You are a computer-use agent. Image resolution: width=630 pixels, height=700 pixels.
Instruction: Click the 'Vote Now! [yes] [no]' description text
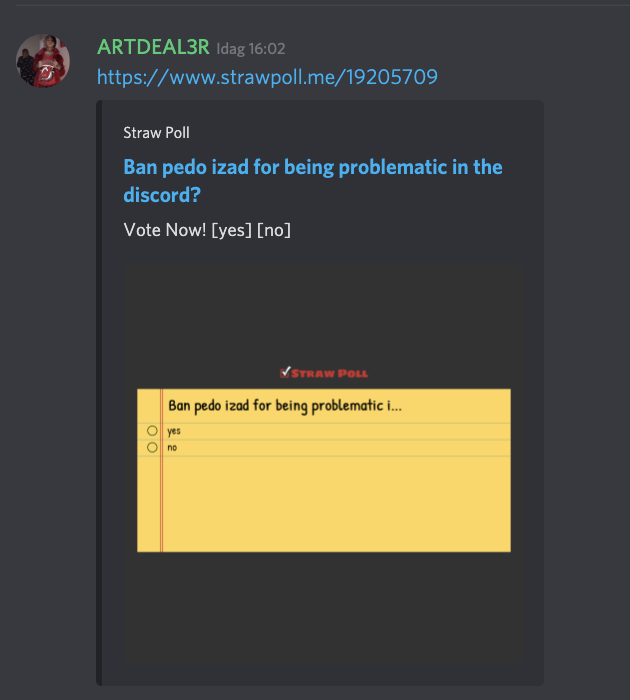pos(207,230)
